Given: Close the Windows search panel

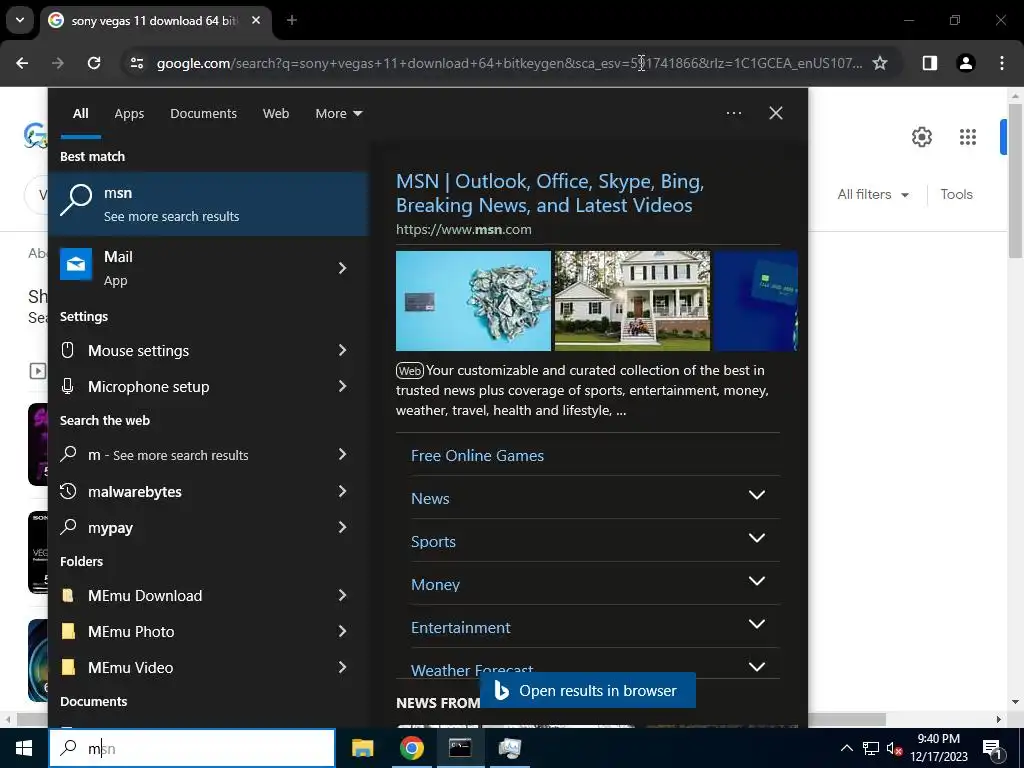Looking at the screenshot, I should coord(775,113).
